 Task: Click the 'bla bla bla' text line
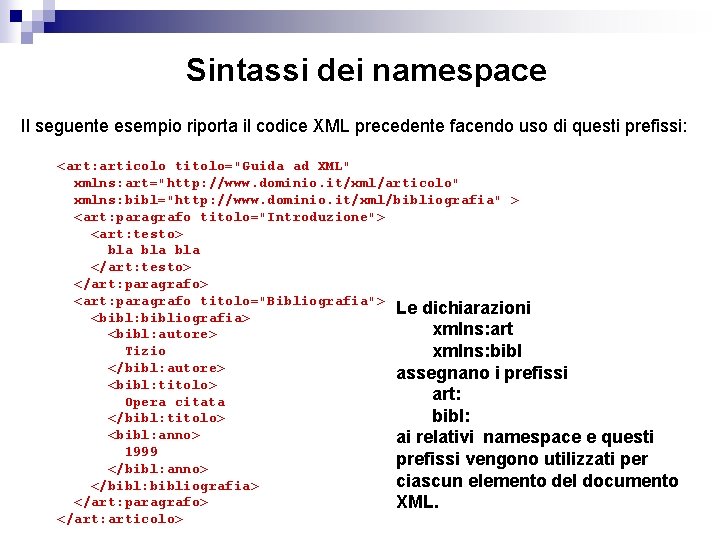click(154, 250)
